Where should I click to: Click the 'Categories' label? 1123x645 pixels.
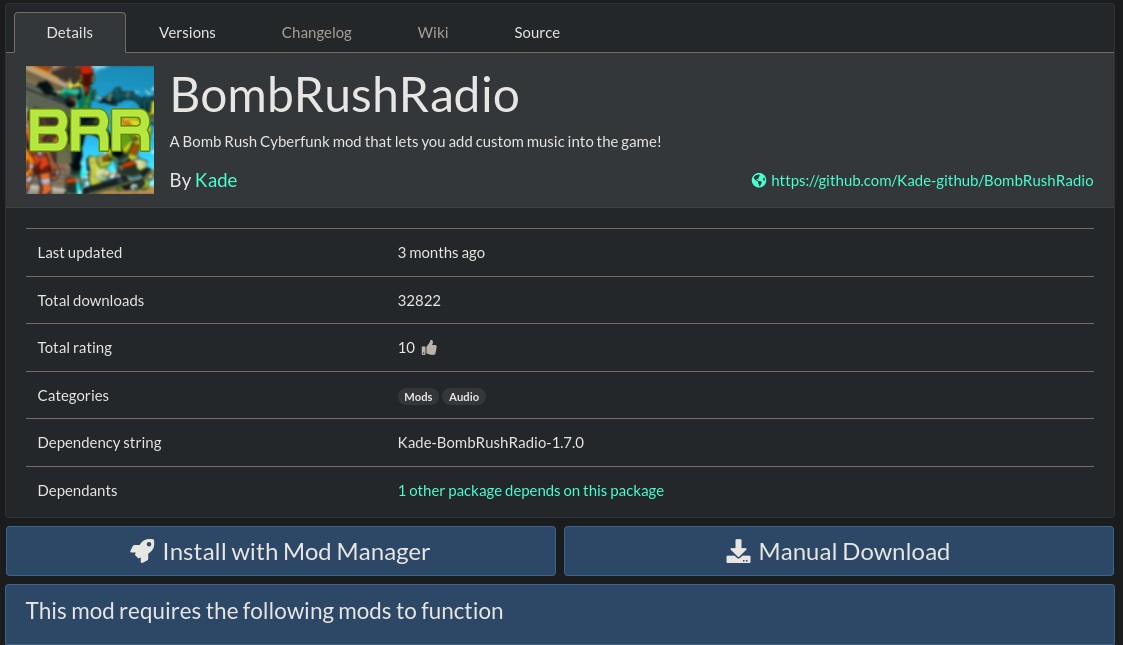coord(73,396)
